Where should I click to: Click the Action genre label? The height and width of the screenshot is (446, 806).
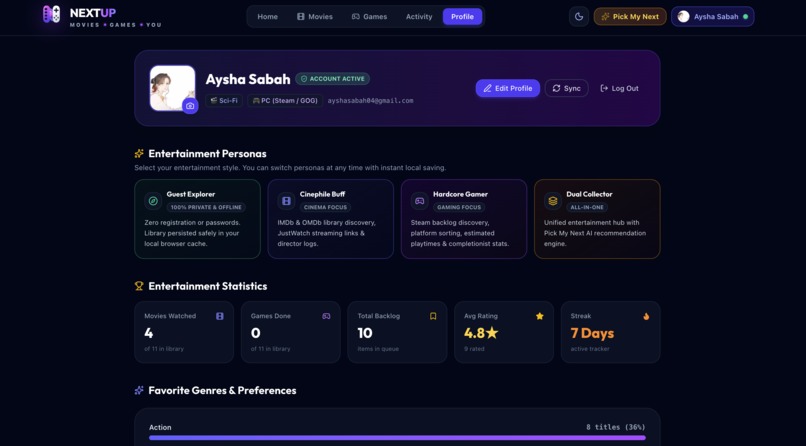click(x=160, y=427)
